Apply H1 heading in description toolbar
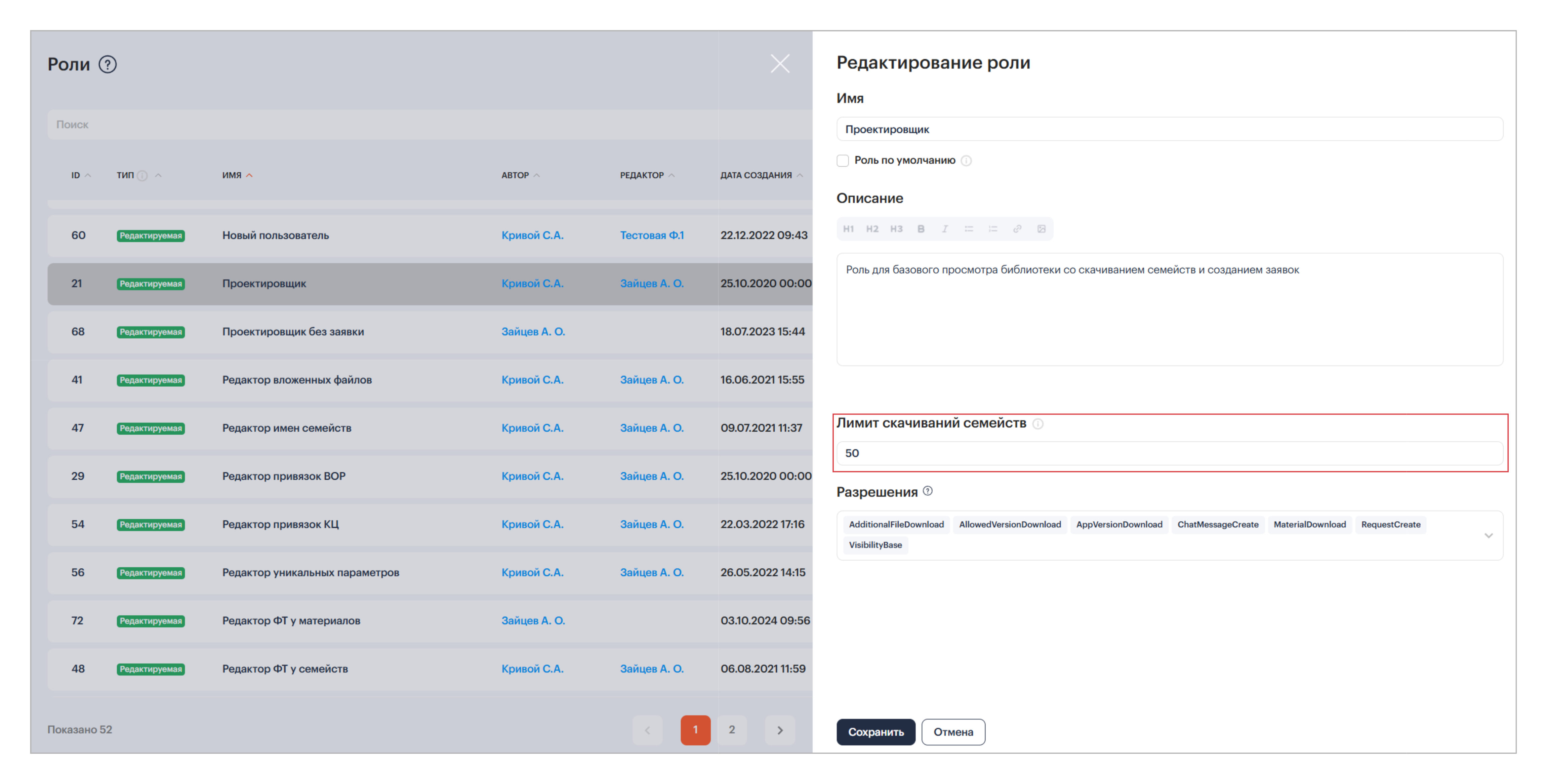 848,229
